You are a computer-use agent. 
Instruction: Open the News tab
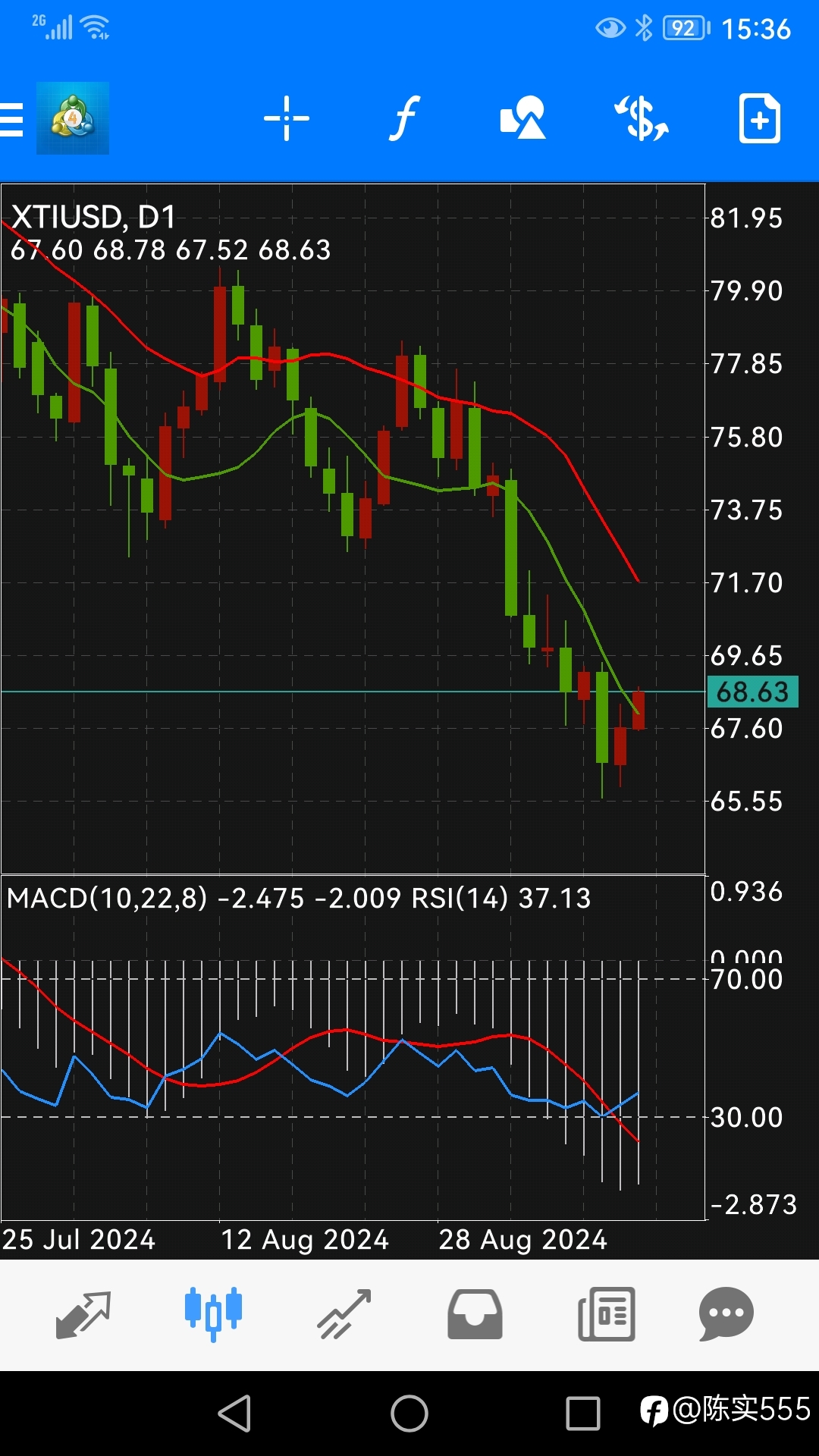pos(606,1314)
